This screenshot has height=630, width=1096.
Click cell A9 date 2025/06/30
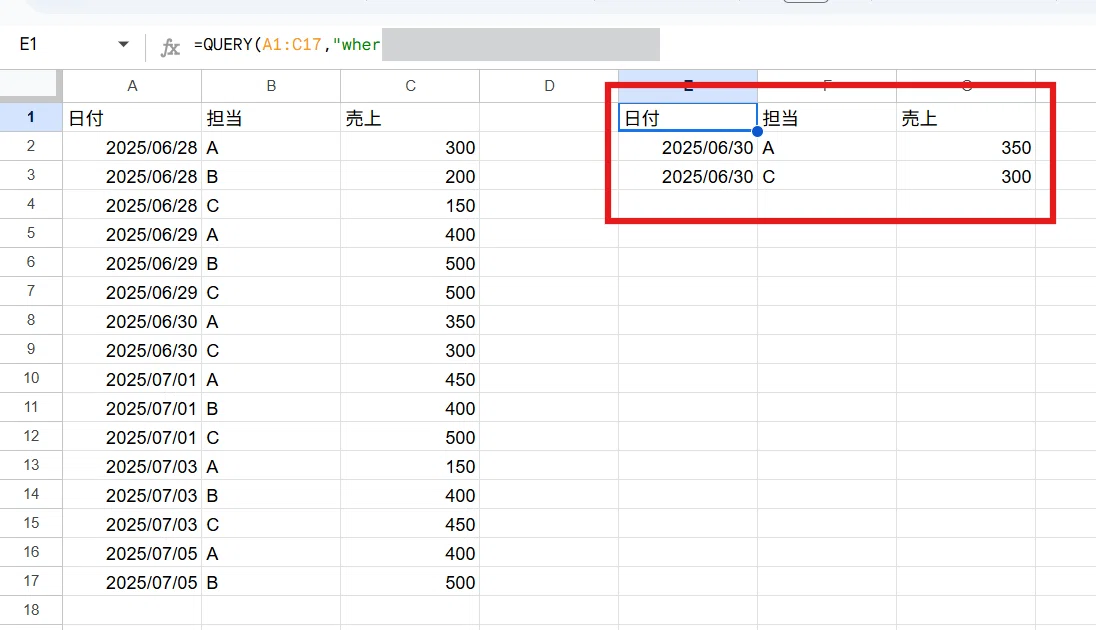coord(132,350)
